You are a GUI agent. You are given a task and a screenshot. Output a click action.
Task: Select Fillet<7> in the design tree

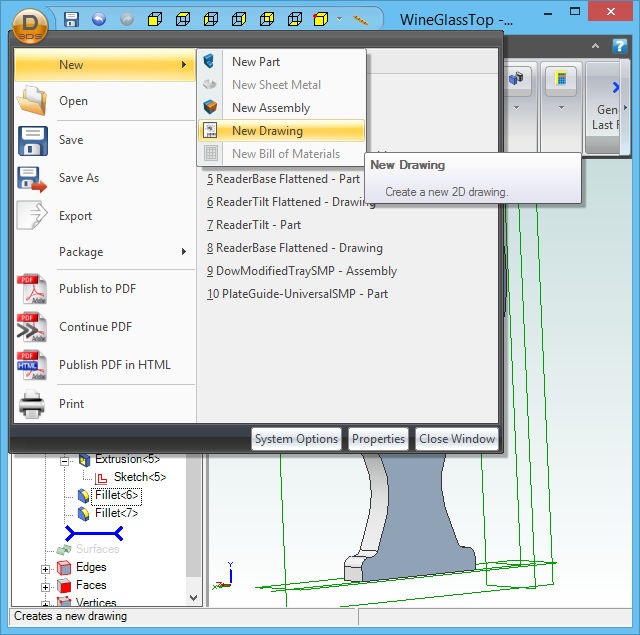point(116,513)
